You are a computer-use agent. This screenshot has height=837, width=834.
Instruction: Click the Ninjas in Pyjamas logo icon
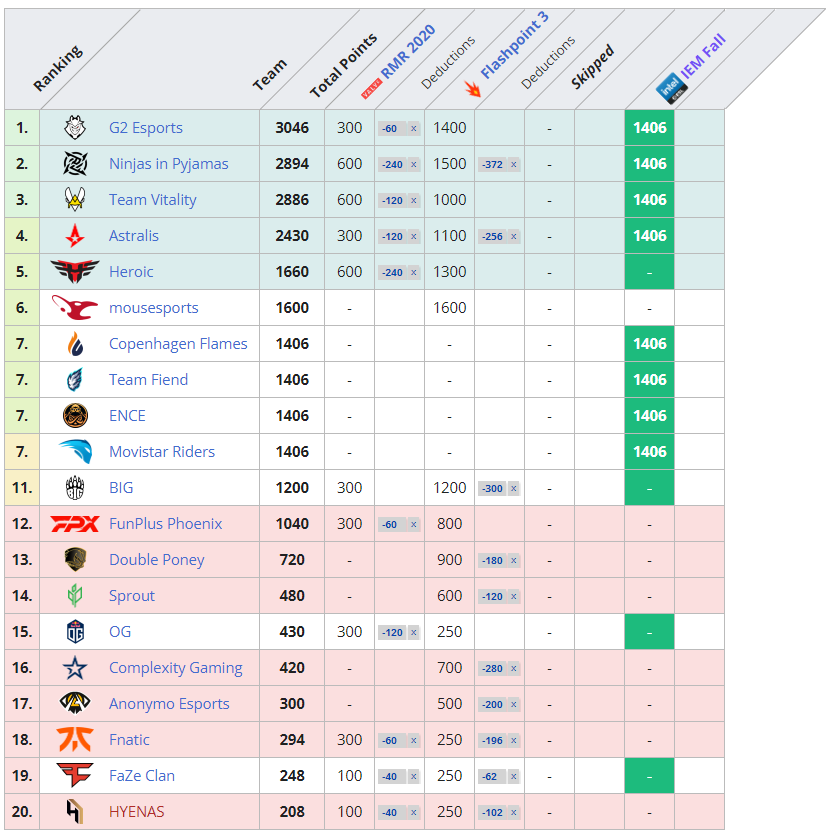(75, 163)
